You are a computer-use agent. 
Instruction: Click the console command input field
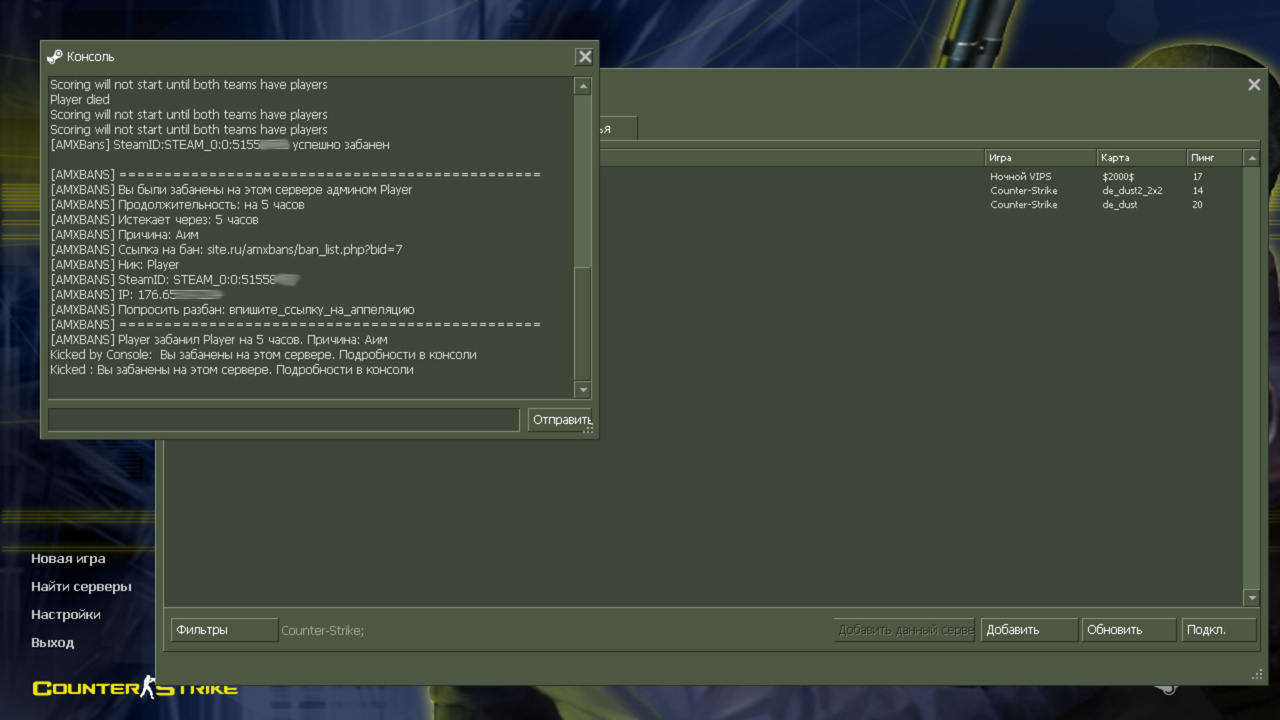pyautogui.click(x=282, y=419)
